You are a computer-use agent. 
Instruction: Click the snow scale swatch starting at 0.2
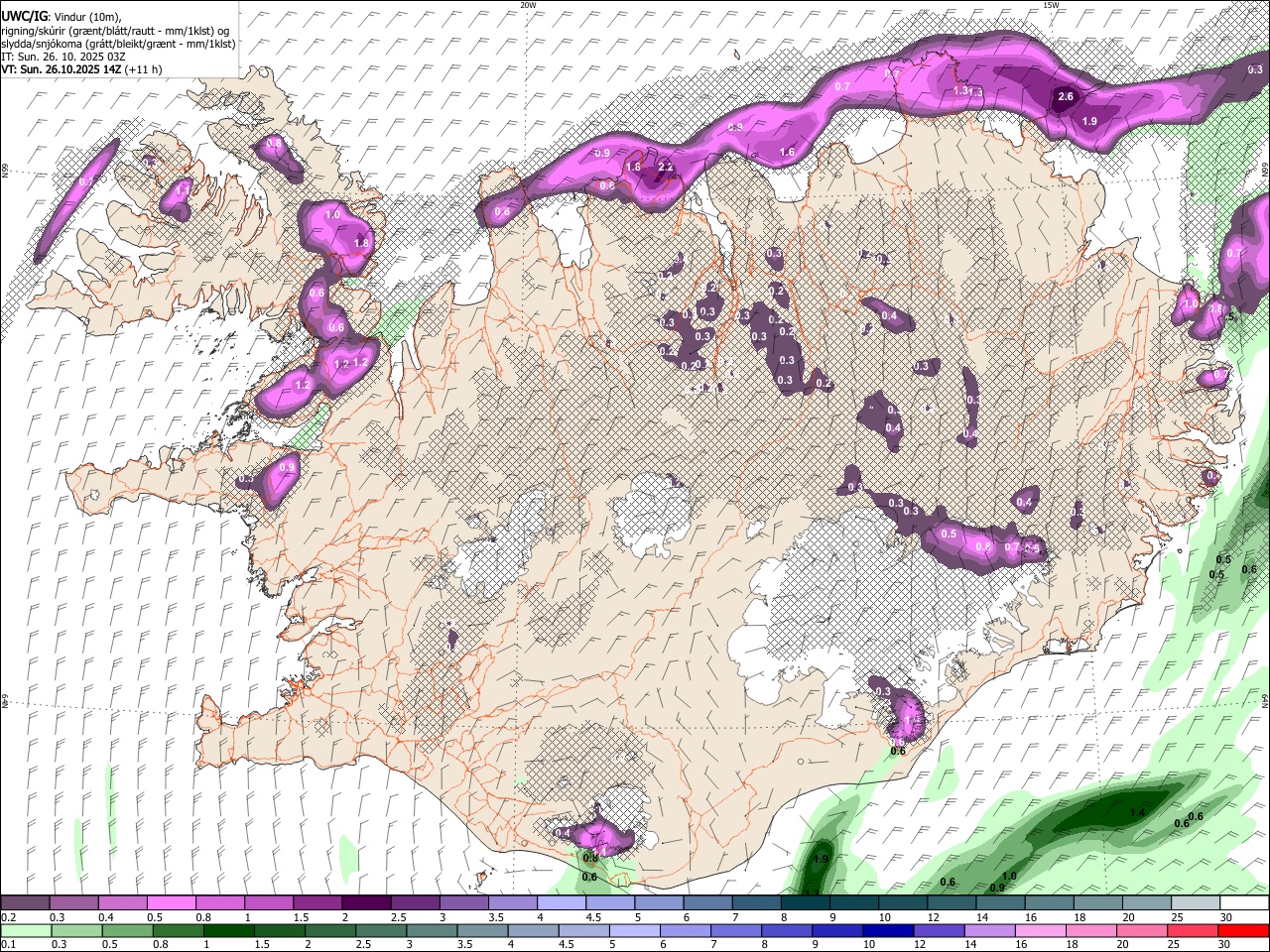pyautogui.click(x=25, y=902)
